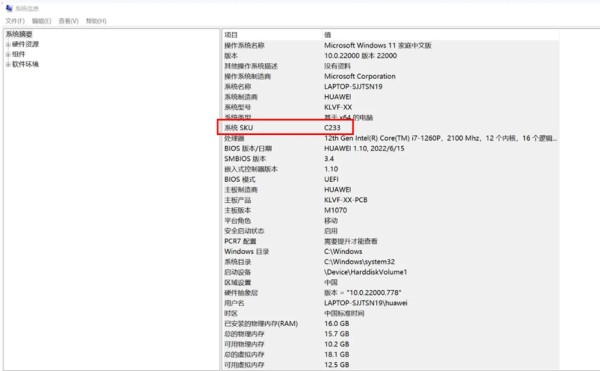Select the 10.0.22000 版本 22000 value

[360, 55]
